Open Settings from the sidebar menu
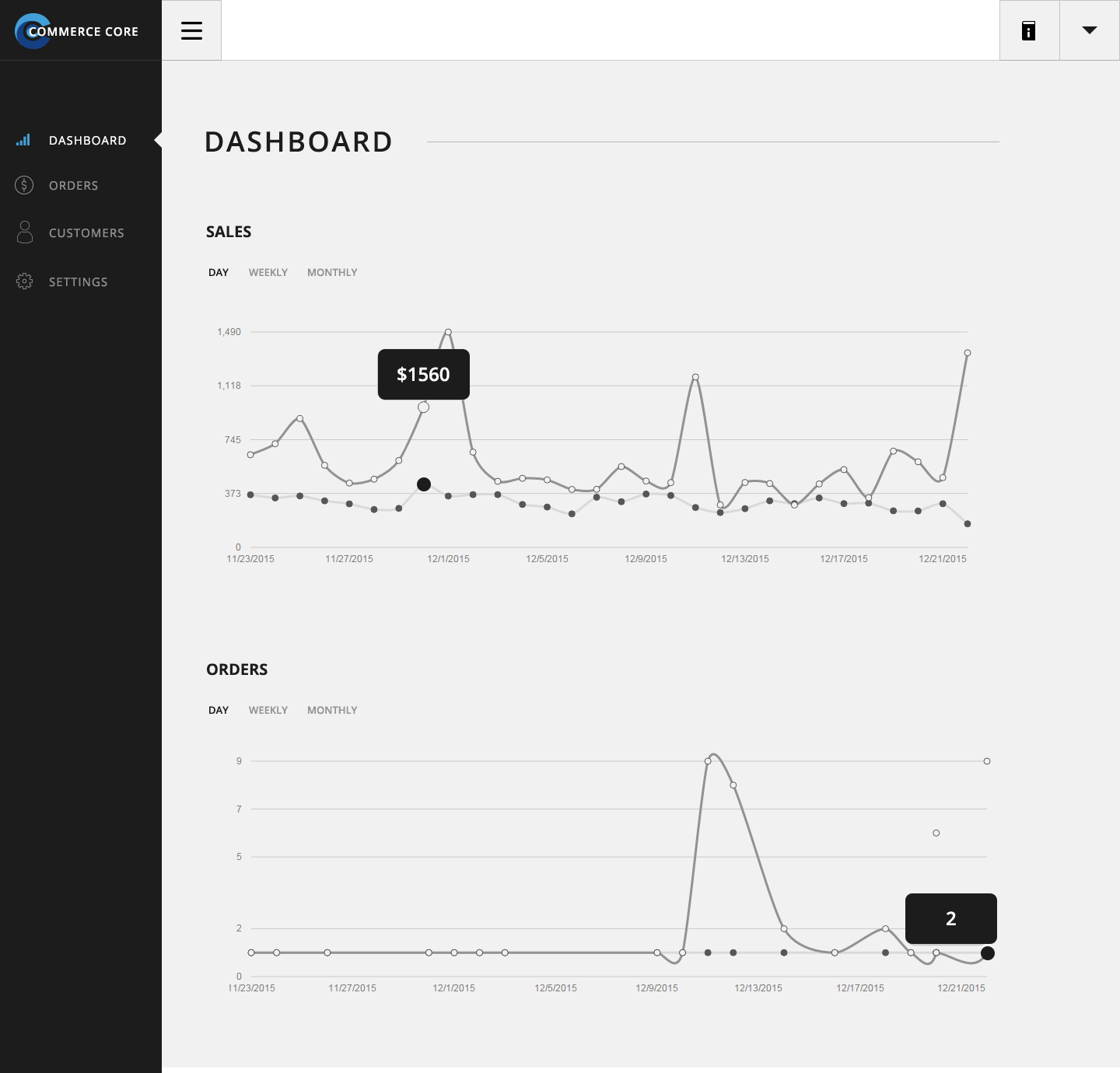Viewport: 1120px width, 1073px height. point(78,282)
